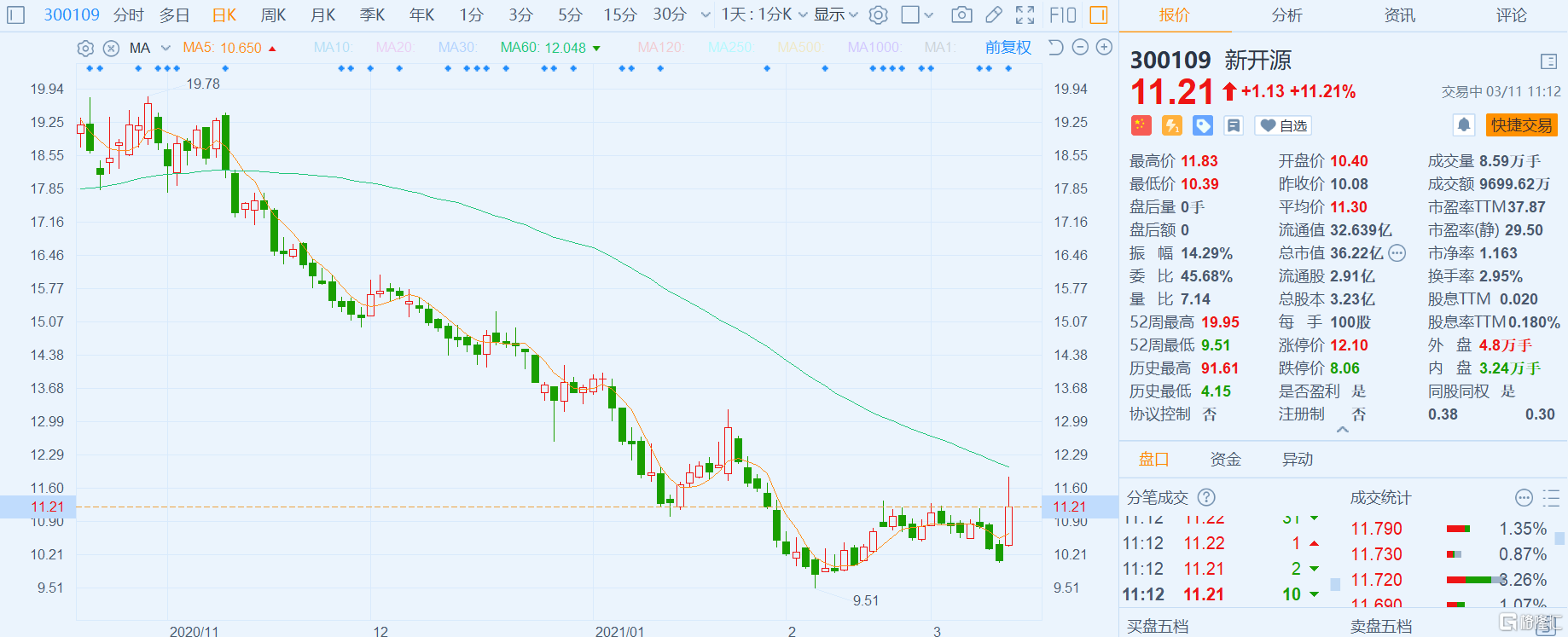Open the 分笔成交 help question icon
Image resolution: width=1568 pixels, height=637 pixels.
pos(1206,497)
